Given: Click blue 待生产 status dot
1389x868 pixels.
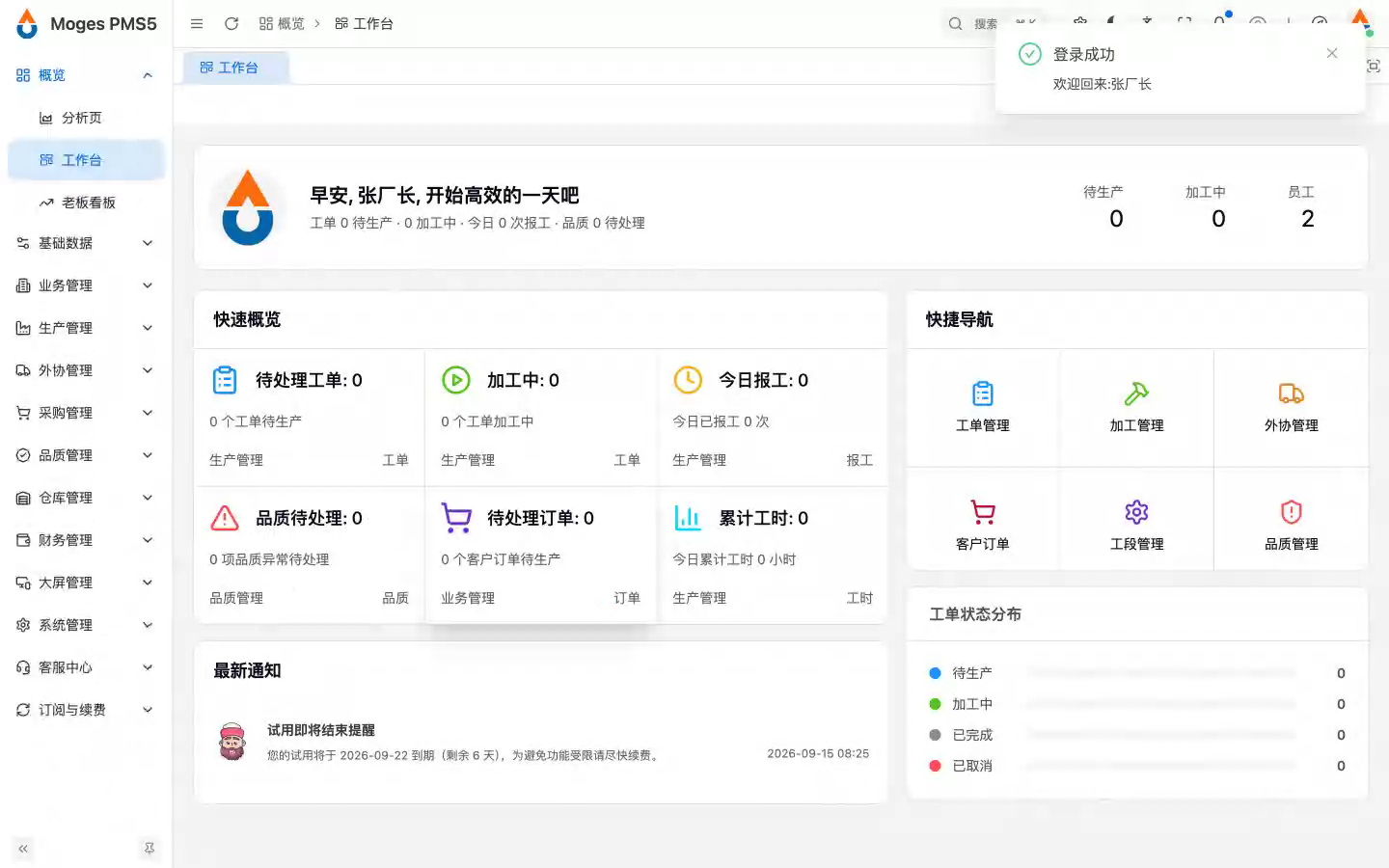Looking at the screenshot, I should click(935, 673).
